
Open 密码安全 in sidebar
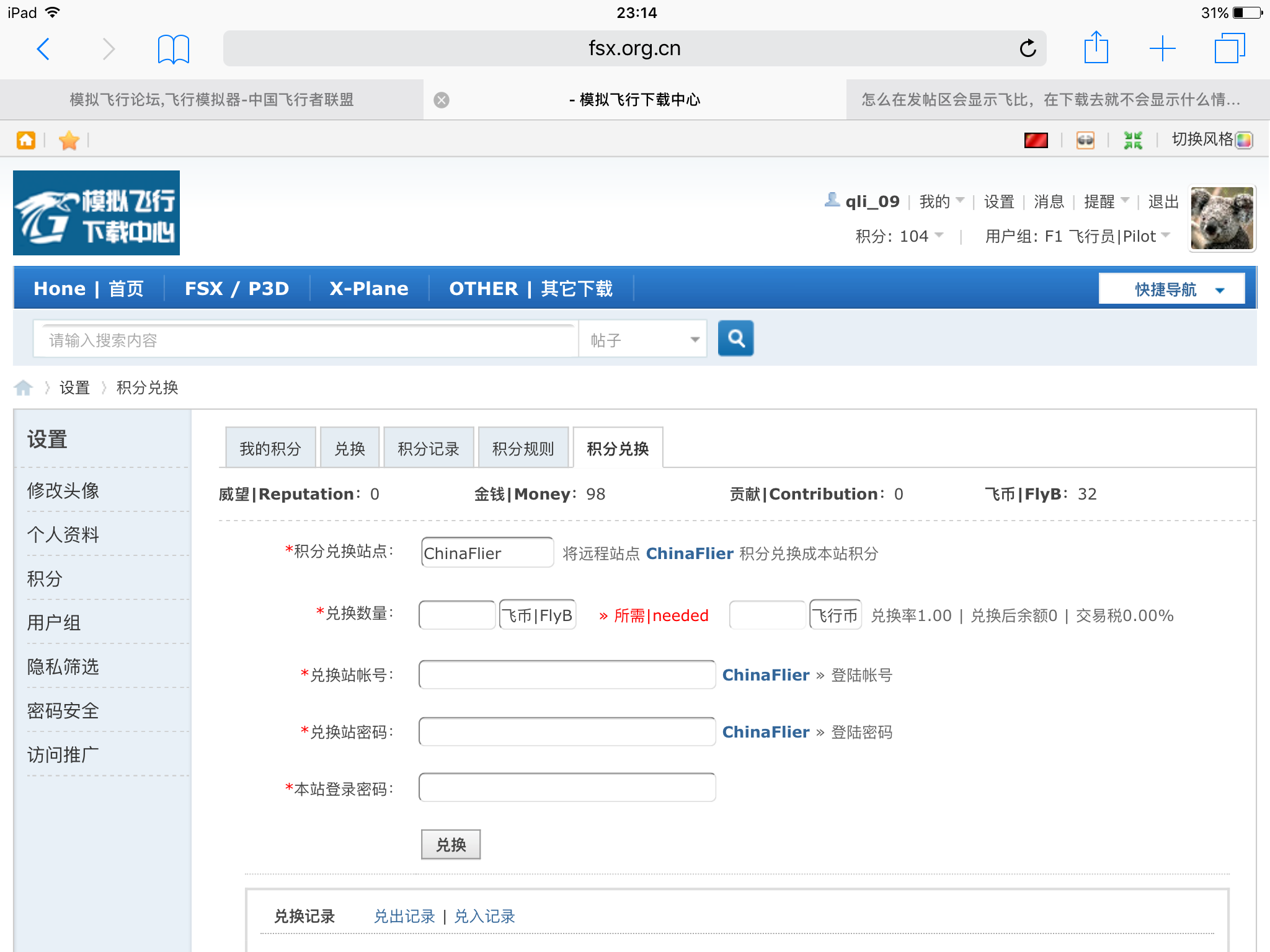[x=63, y=710]
